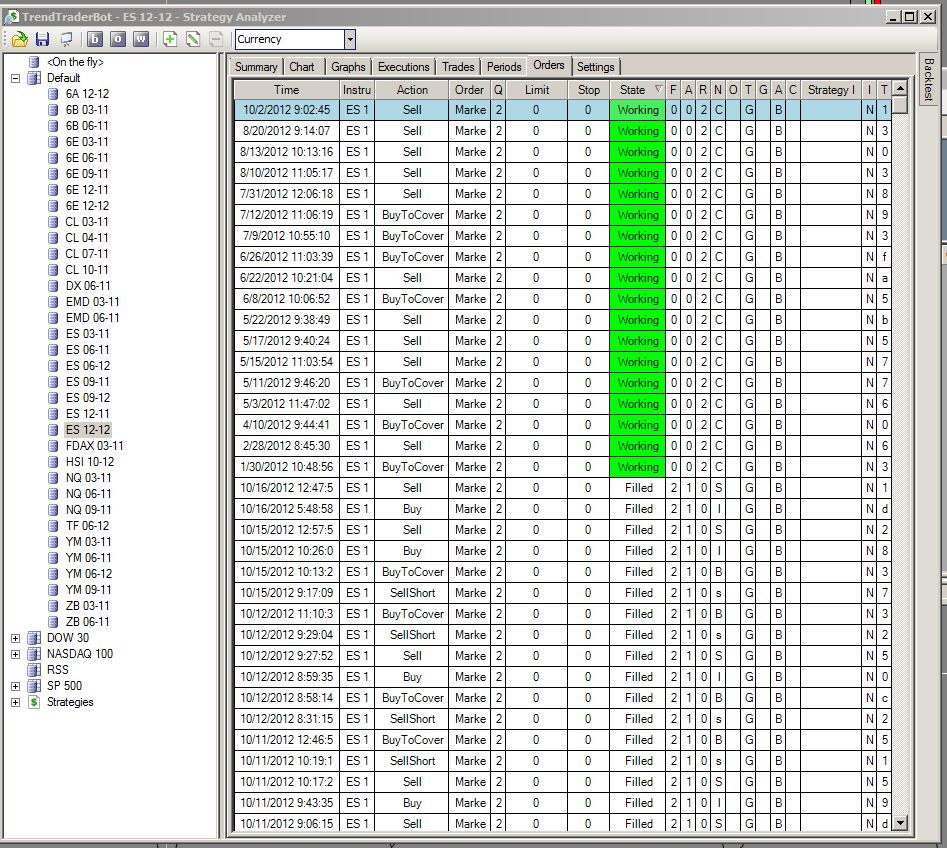The image size is (947, 848).
Task: Click the database icon beside FDAX 03-11
Action: tap(53, 446)
